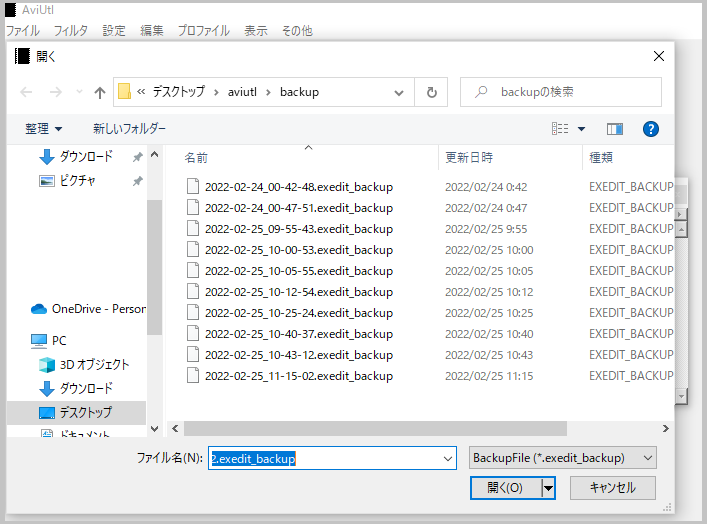Select file 2022-02-25_10-12-54.exedit_backup
Screen dimensions: 707x524
(299, 292)
